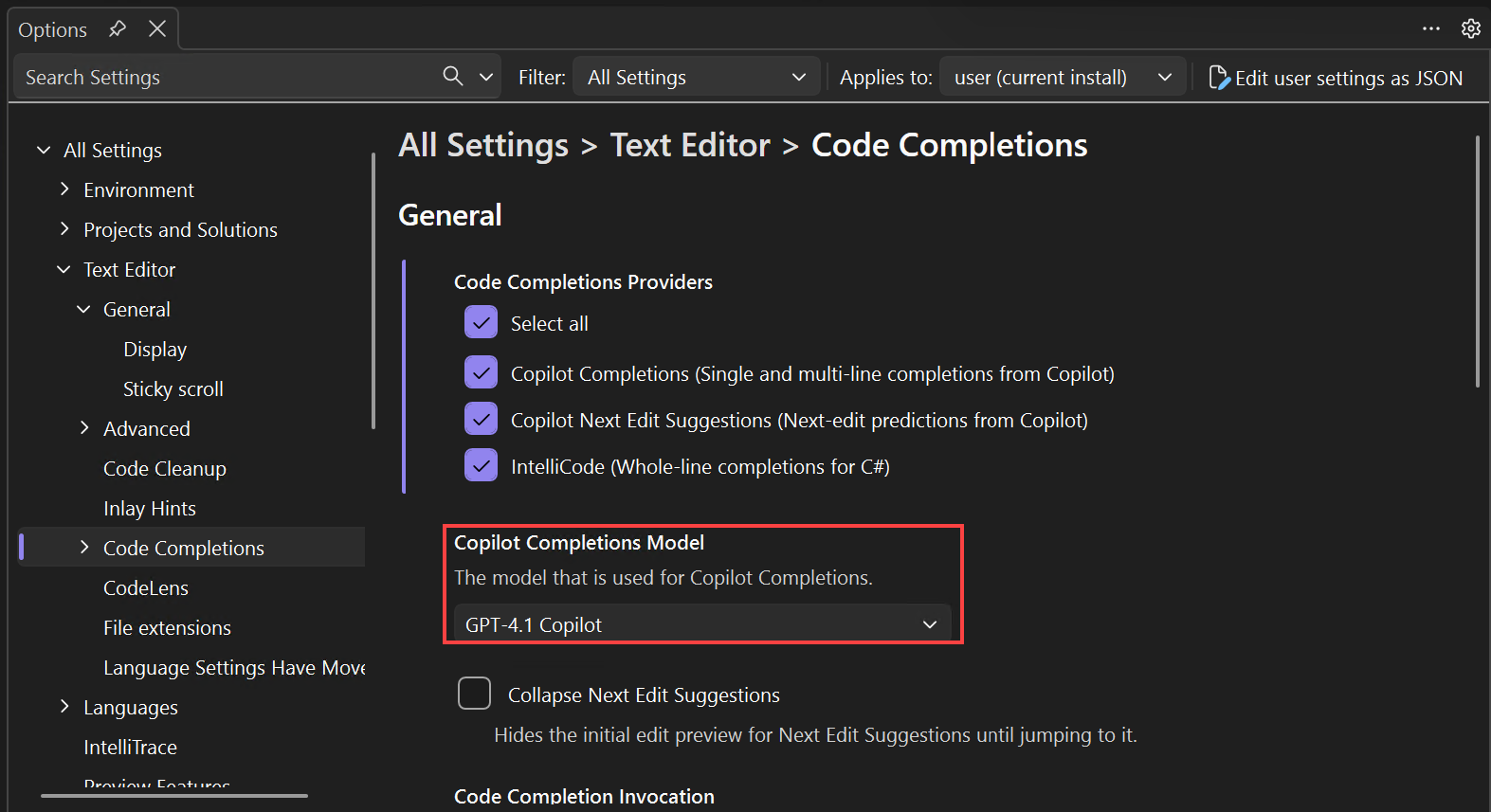Click Text Editor breadcrumb link
The width and height of the screenshot is (1491, 812).
click(690, 145)
